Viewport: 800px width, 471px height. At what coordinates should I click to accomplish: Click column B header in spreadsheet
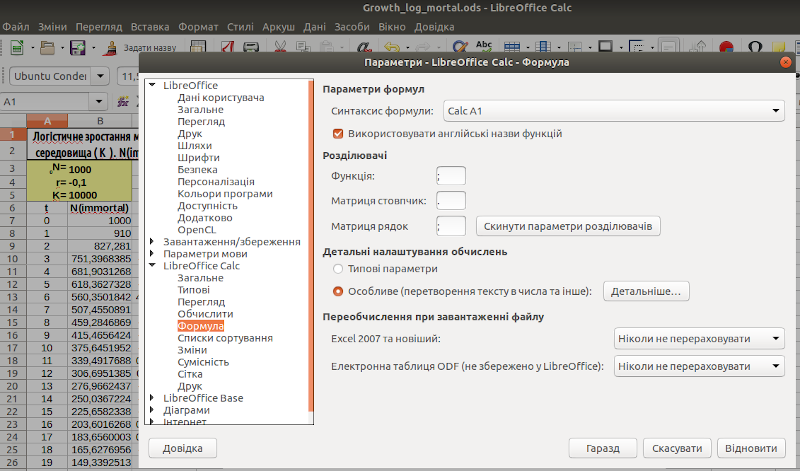point(100,121)
